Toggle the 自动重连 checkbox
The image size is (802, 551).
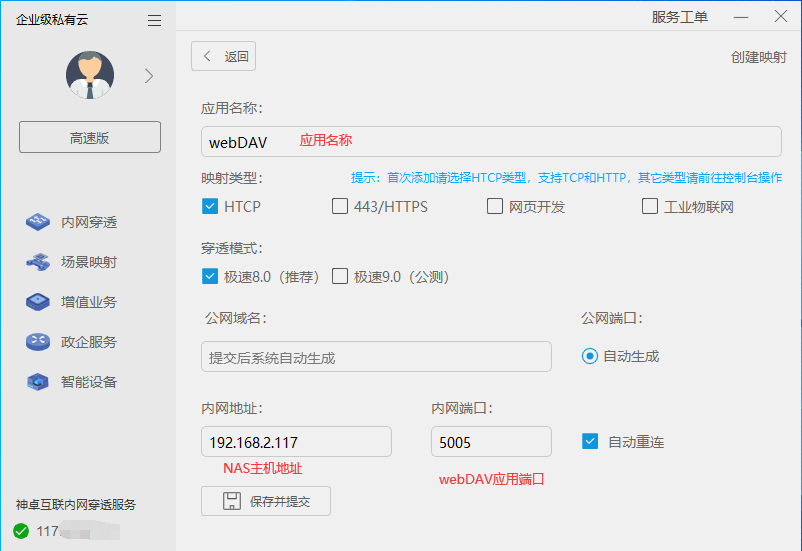(x=590, y=441)
